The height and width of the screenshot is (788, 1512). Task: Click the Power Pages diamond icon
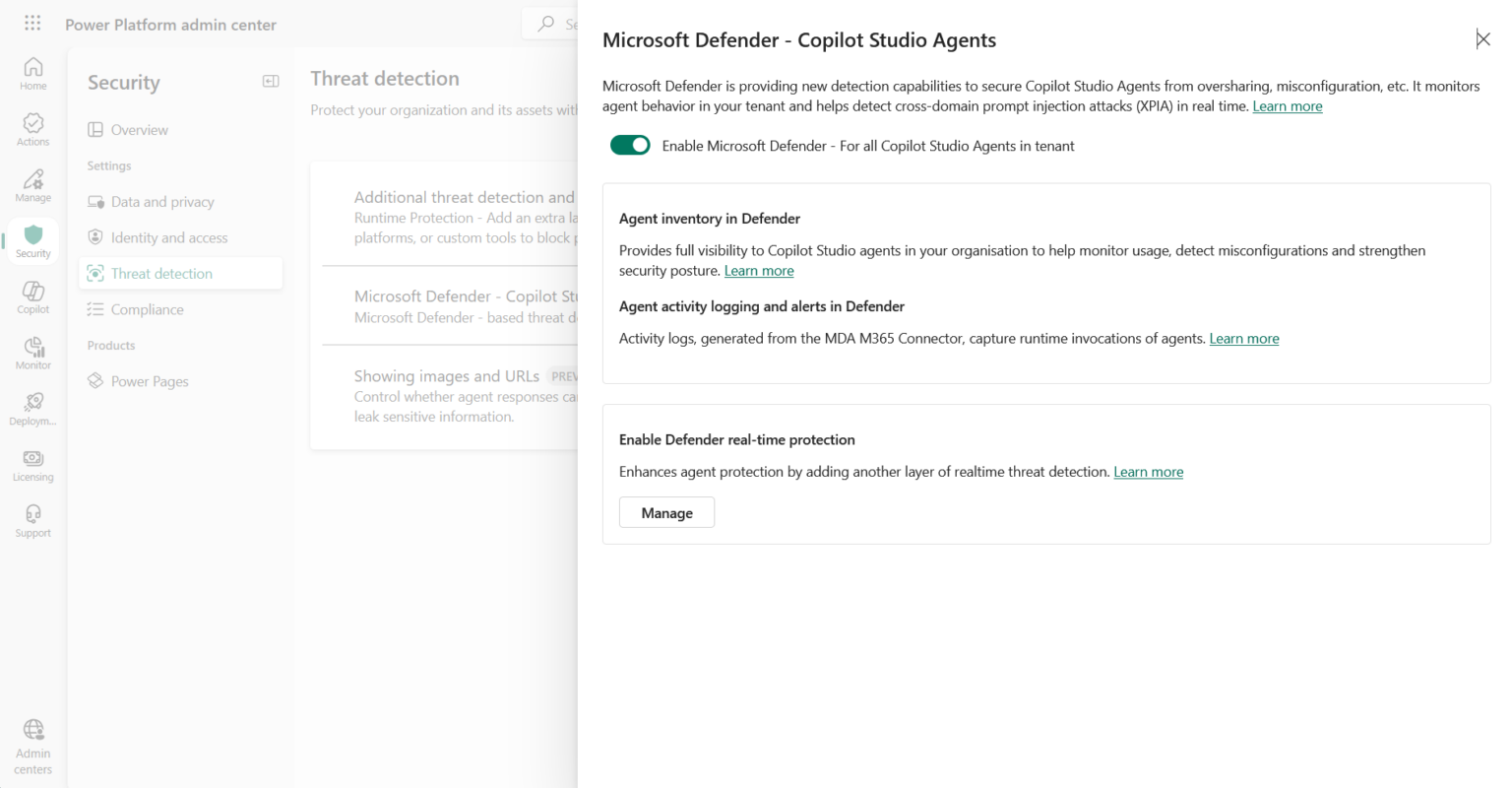[95, 381]
